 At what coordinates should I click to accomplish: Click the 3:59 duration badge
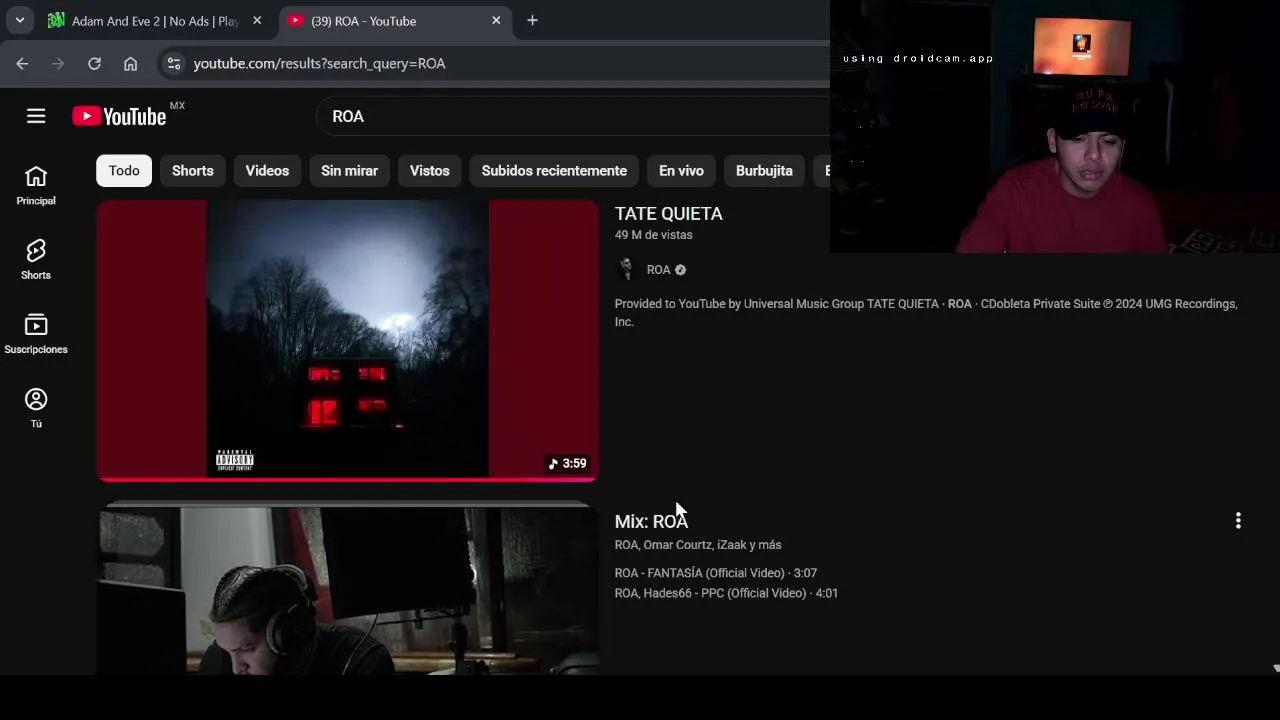[567, 463]
